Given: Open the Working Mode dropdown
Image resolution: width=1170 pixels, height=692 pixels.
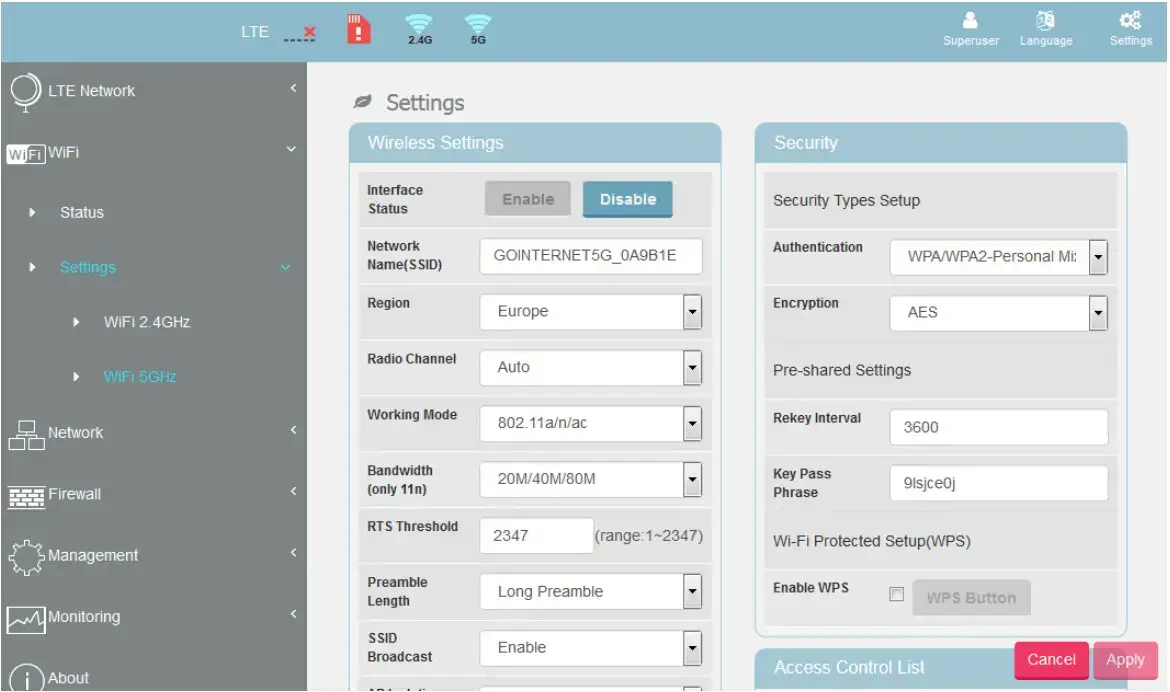Looking at the screenshot, I should [590, 424].
